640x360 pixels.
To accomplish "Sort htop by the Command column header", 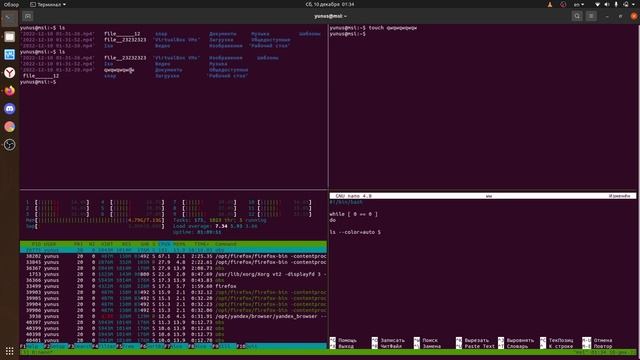I will pyautogui.click(x=226, y=244).
